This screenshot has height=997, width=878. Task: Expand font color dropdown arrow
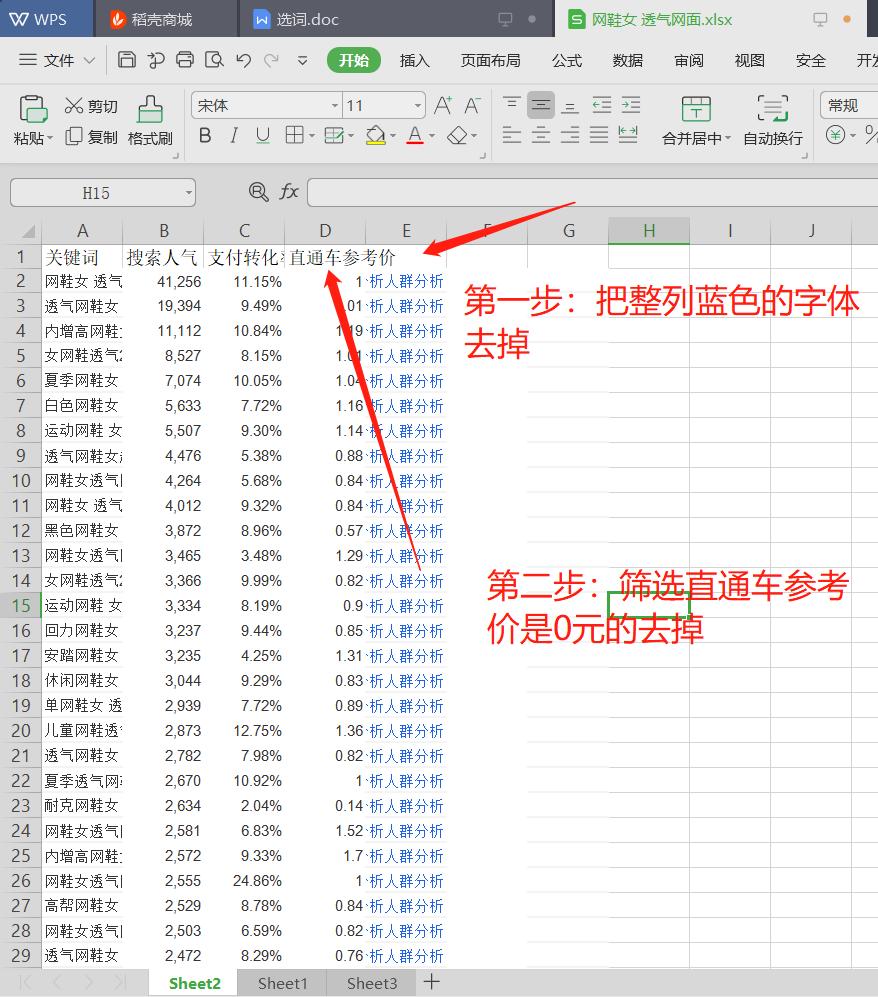432,135
